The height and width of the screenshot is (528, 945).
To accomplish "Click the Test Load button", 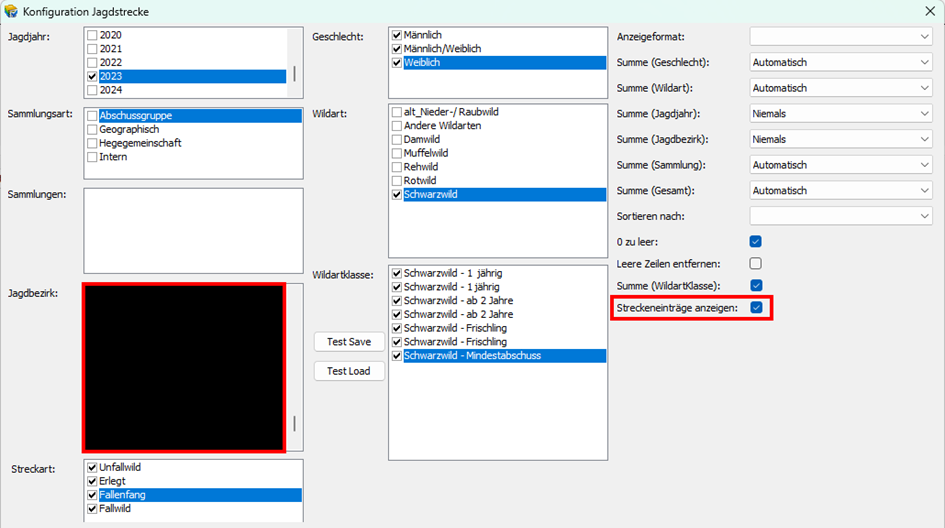I will point(348,371).
